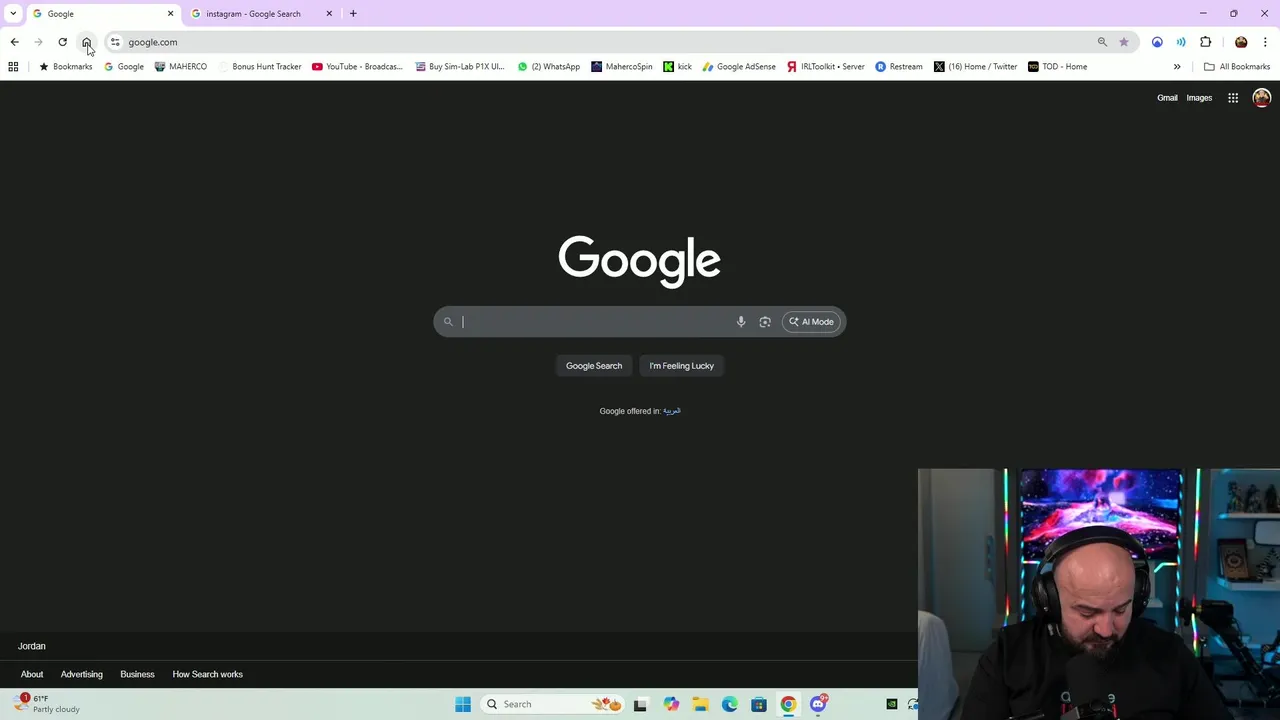Open (16) Home / Twitter bookmark
This screenshot has height=720, width=1280.
tap(976, 67)
